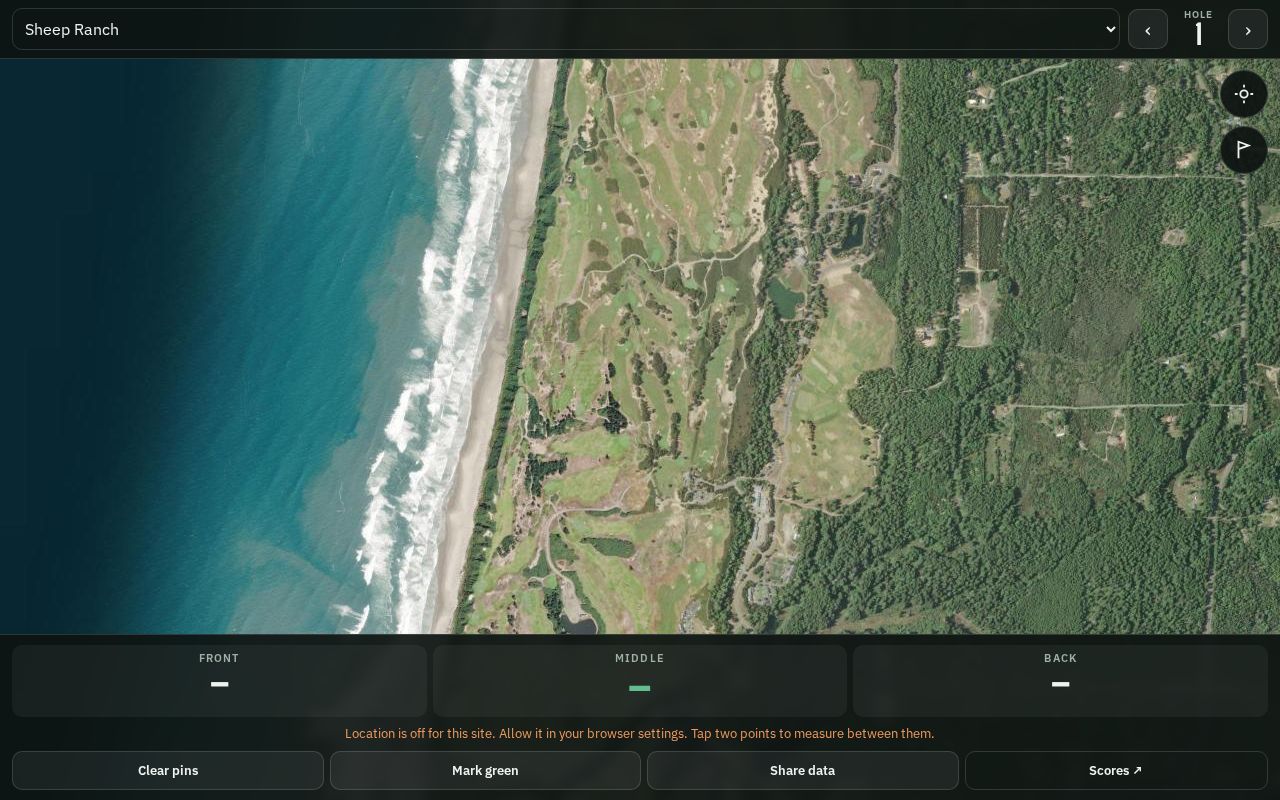Clear pins from the map
The height and width of the screenshot is (800, 1280).
pos(168,770)
